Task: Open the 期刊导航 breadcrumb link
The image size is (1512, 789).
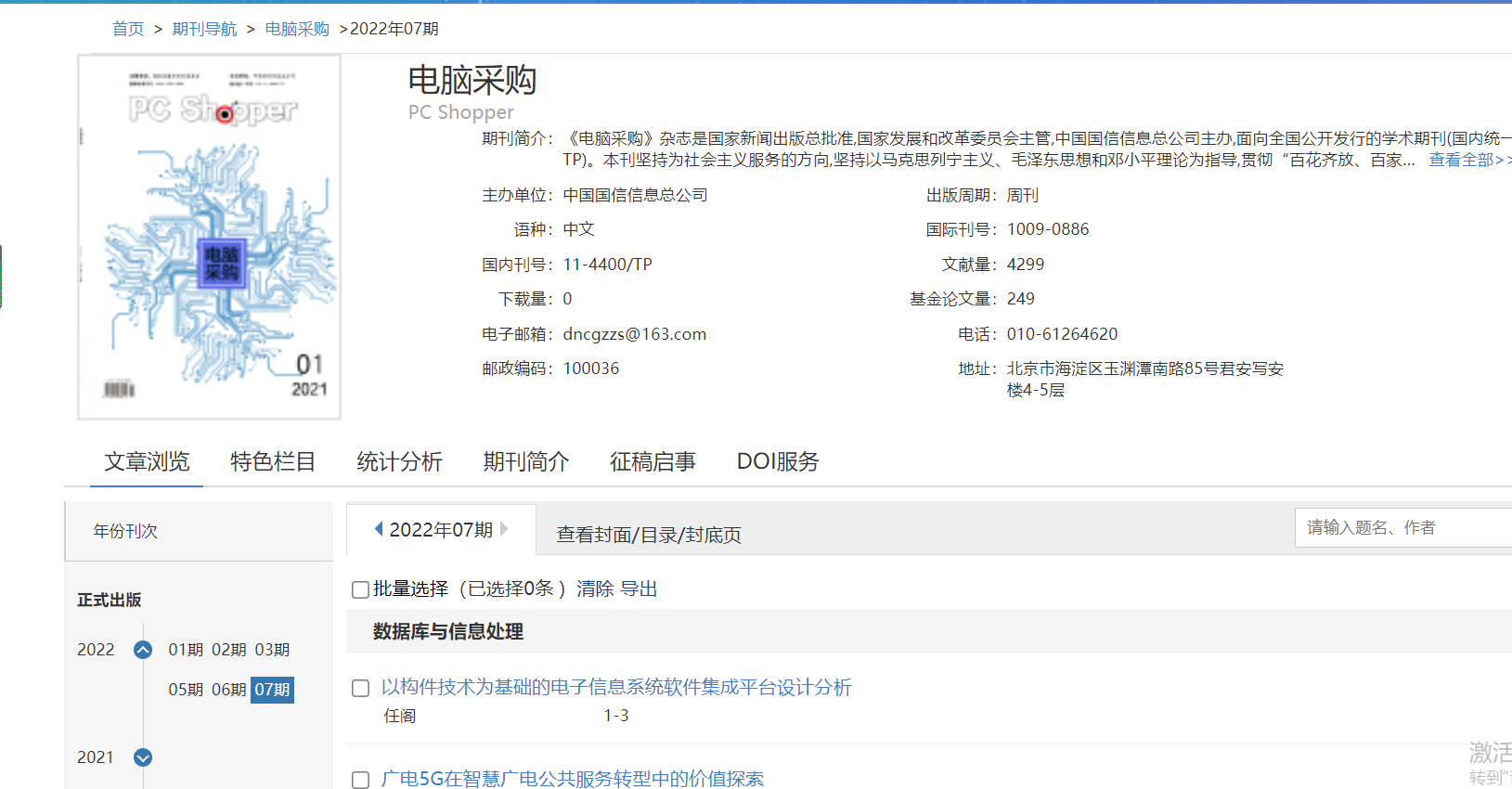Action: click(204, 29)
